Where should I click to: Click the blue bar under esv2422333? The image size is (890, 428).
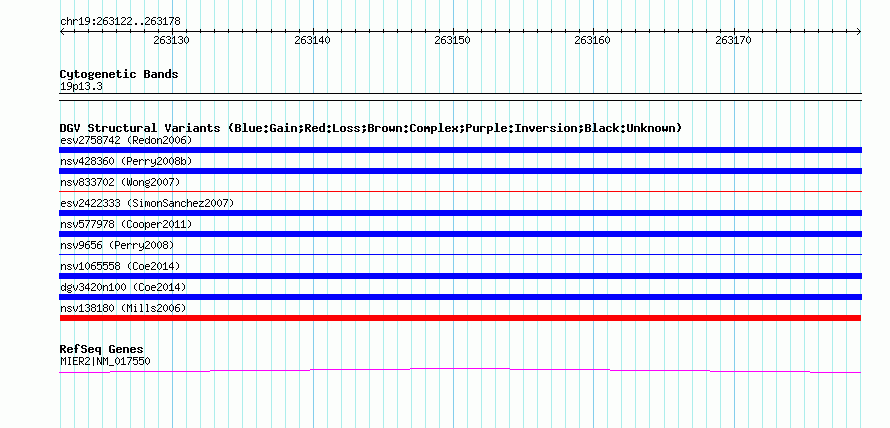coord(460,213)
